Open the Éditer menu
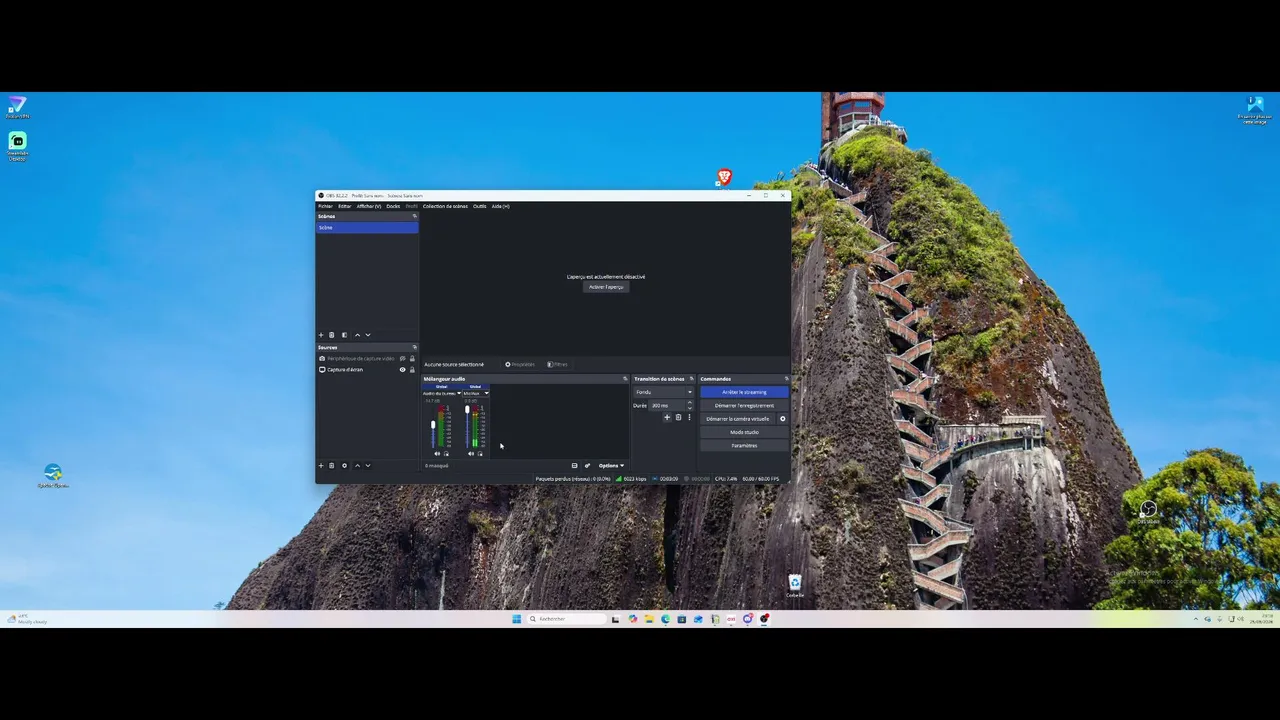The image size is (1280, 720). point(345,206)
